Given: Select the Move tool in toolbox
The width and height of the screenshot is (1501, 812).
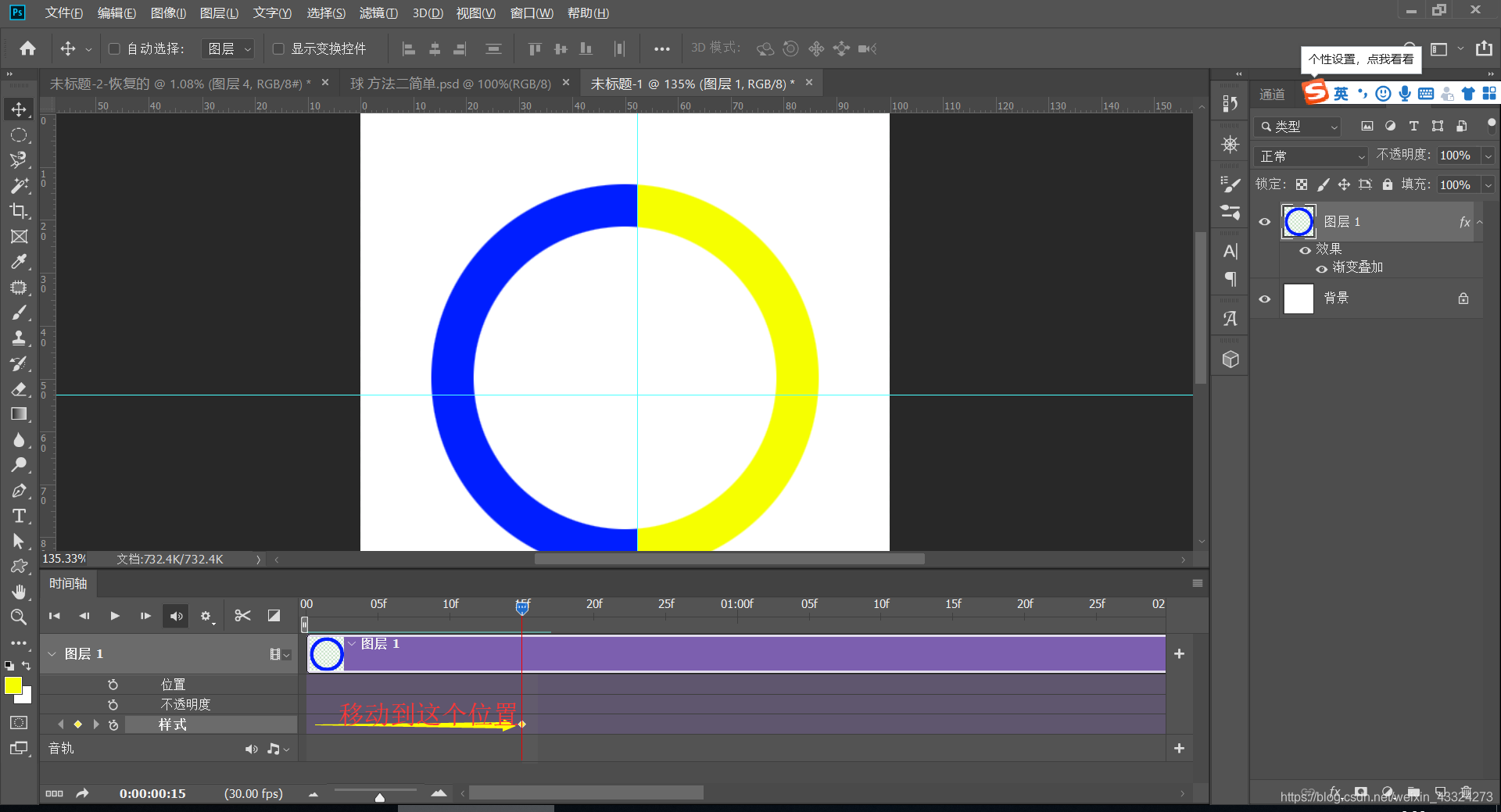Looking at the screenshot, I should [x=19, y=109].
